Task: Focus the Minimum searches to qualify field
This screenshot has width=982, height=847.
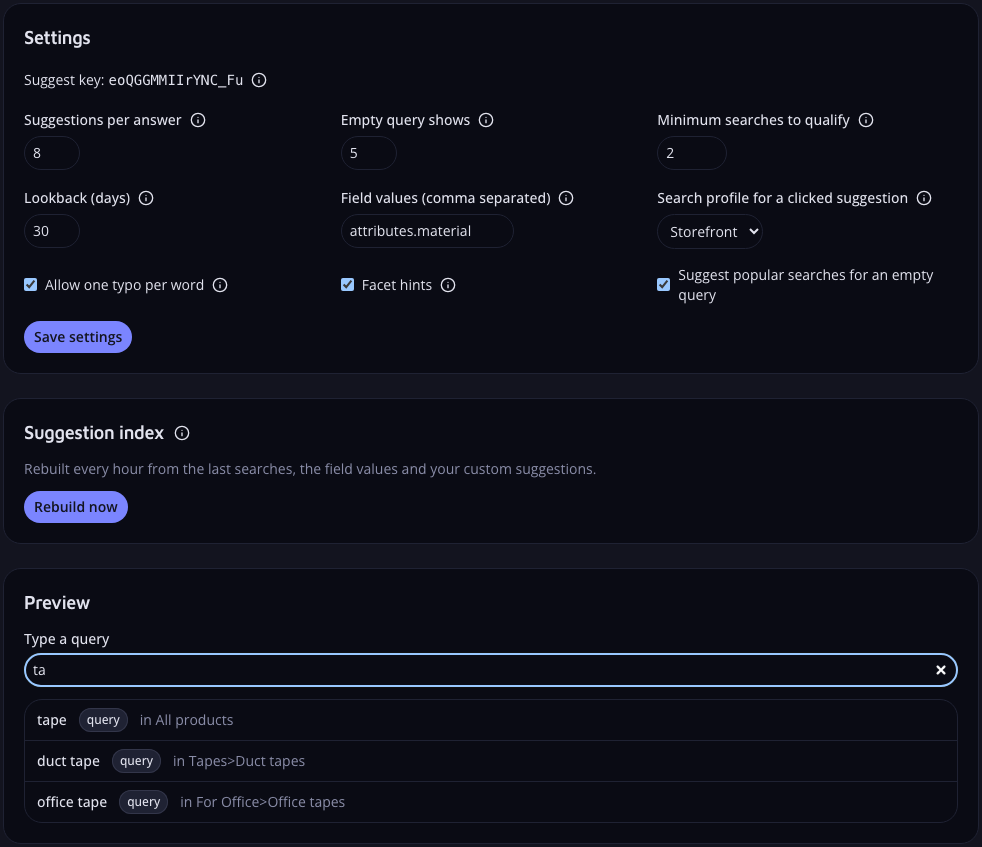Action: [692, 153]
